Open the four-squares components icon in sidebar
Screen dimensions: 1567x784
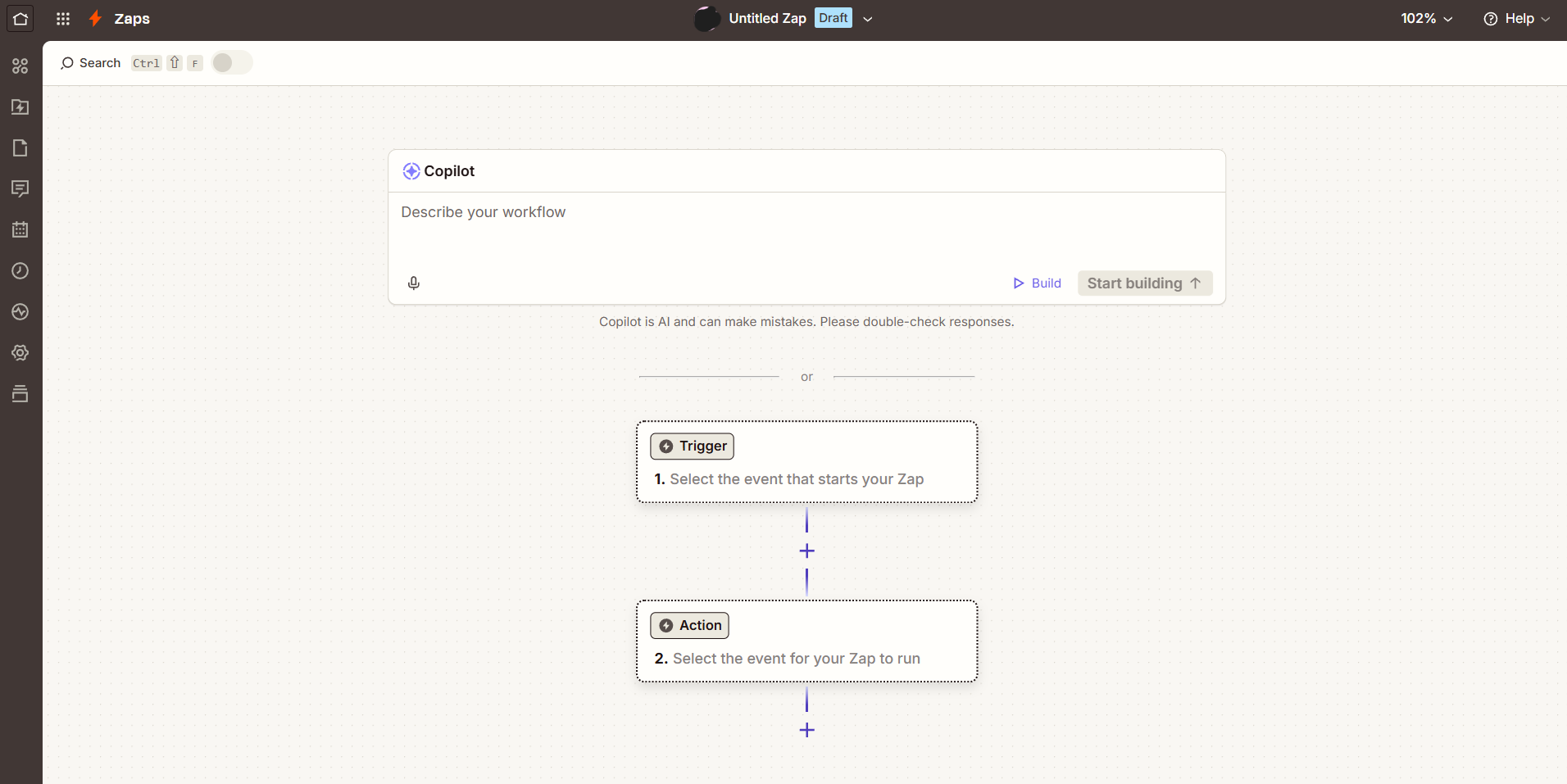click(x=20, y=66)
